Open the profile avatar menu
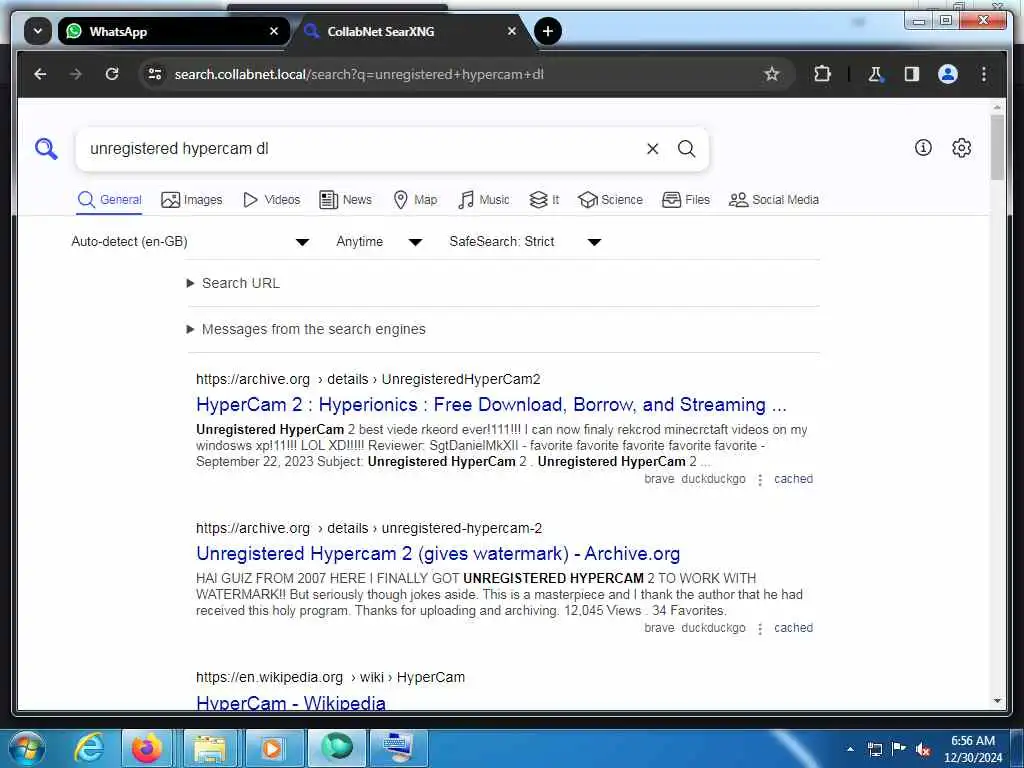Screen dimensions: 1024x768 pos(948,74)
